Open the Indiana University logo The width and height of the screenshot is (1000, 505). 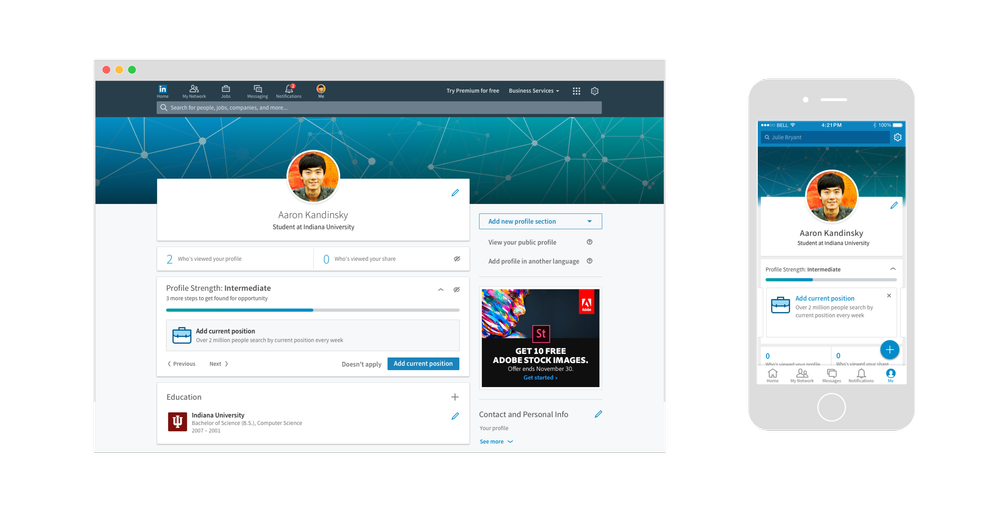[177, 422]
